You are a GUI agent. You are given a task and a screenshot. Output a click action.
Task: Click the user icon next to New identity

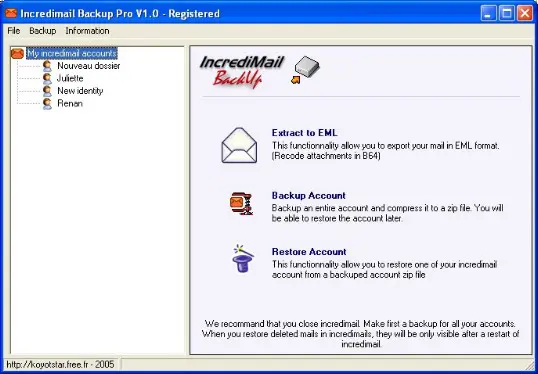click(47, 91)
